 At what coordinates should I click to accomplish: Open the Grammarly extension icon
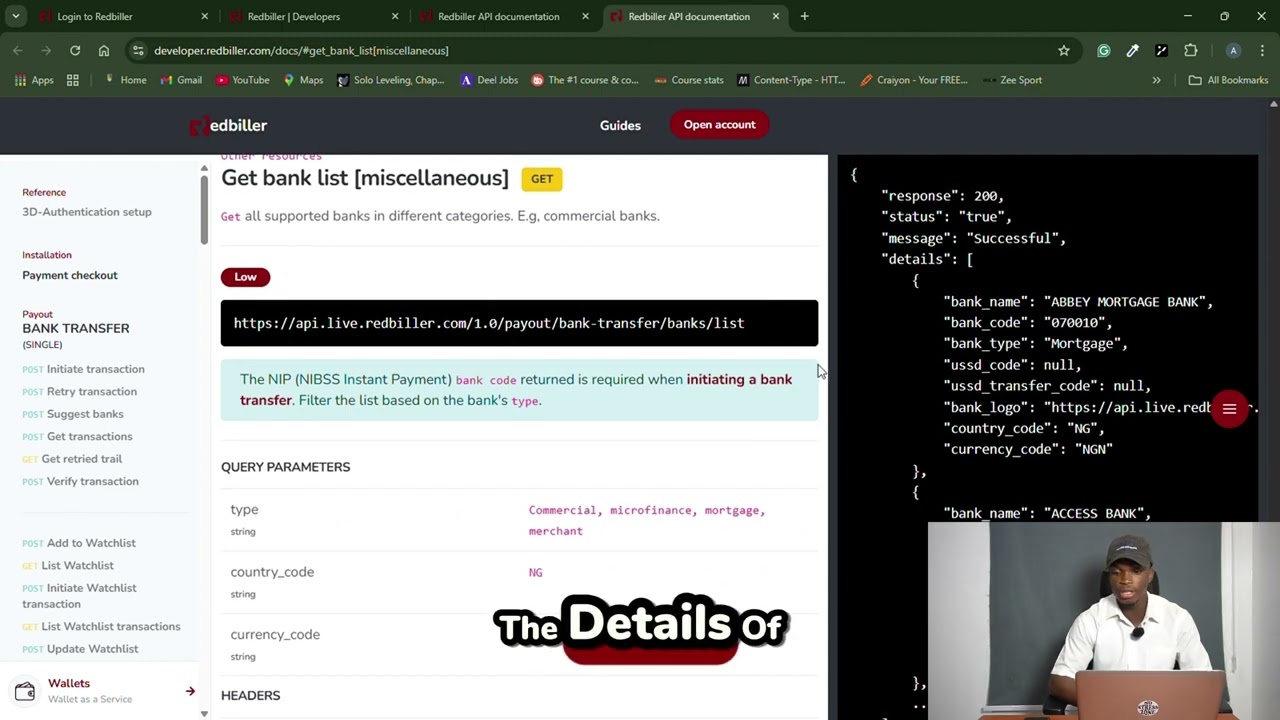(x=1104, y=50)
